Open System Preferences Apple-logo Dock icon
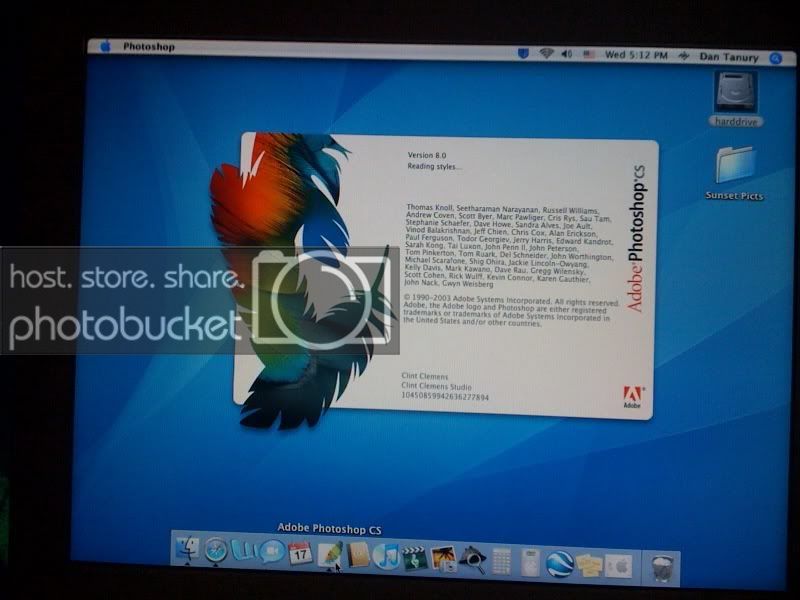Viewport: 800px width, 600px height. (619, 566)
